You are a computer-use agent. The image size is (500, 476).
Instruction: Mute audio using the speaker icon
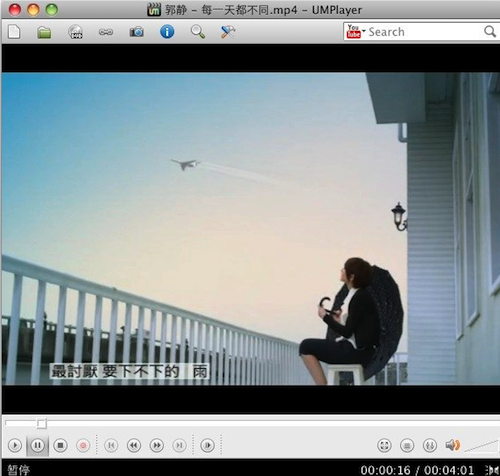tap(453, 445)
